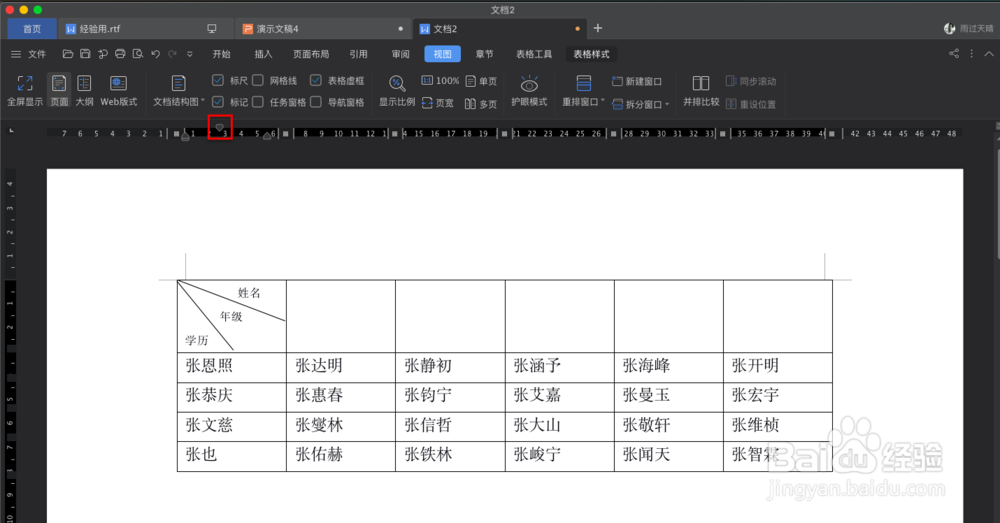
Task: Switch to the 插入 ribbon tab
Action: pos(263,54)
